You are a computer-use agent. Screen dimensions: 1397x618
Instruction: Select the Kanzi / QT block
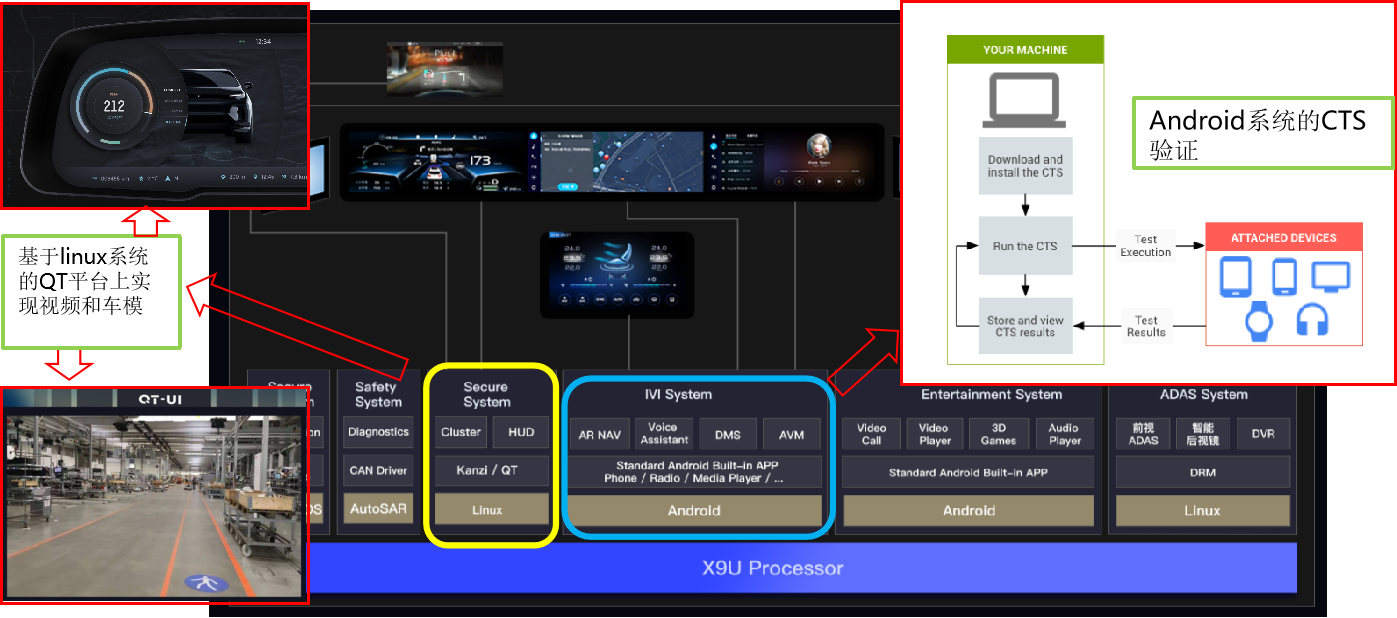(x=491, y=470)
